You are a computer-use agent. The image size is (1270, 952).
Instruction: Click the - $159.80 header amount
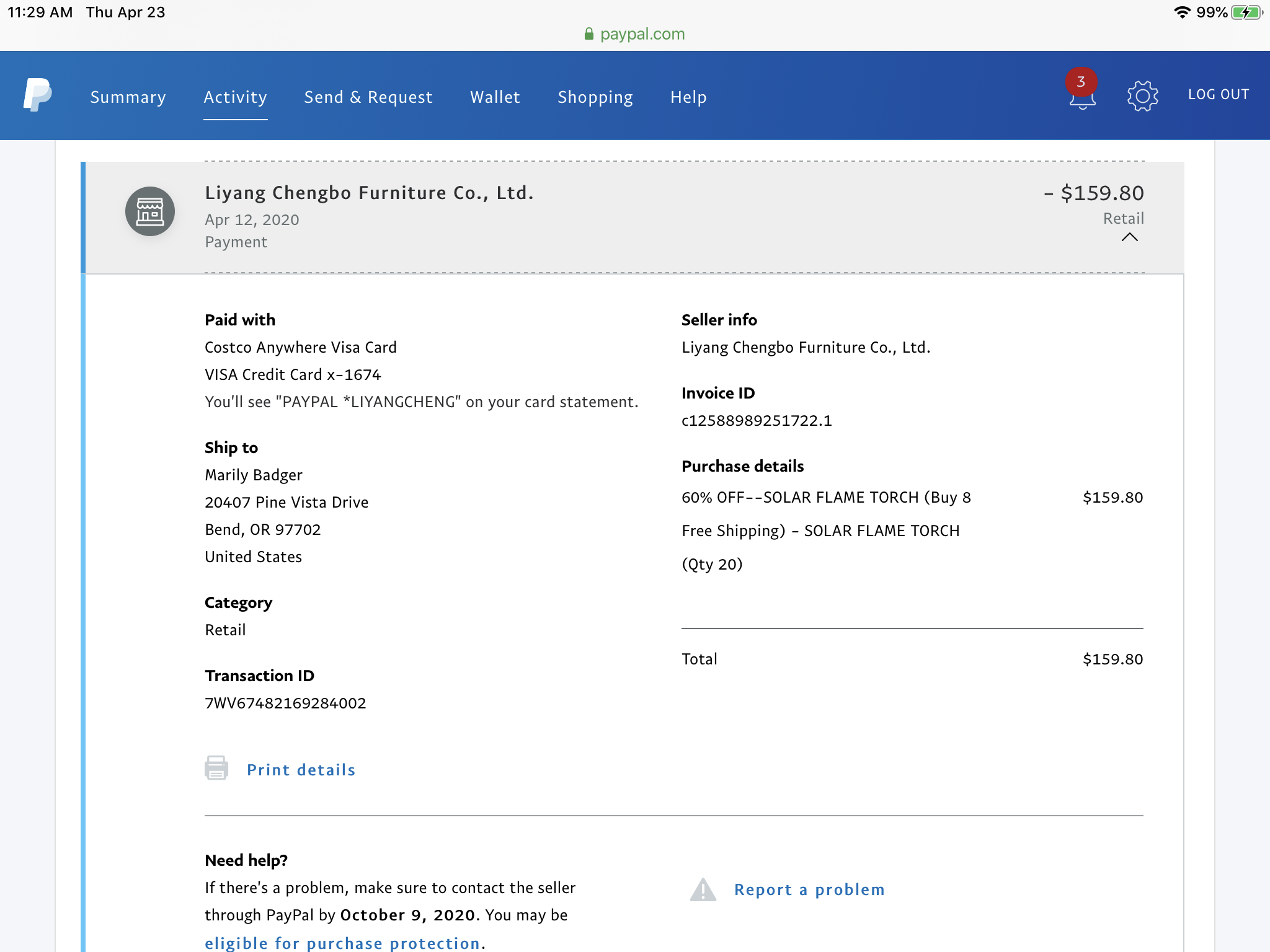[x=1094, y=193]
